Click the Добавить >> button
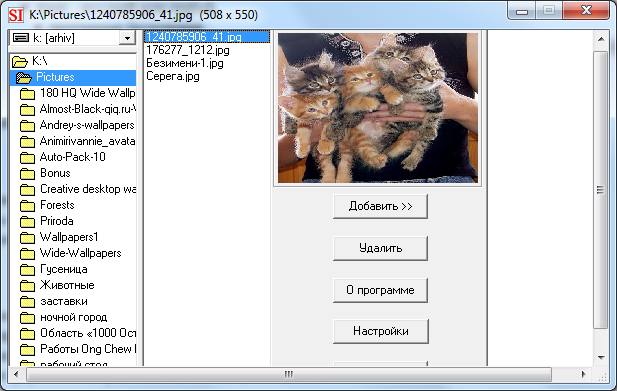 tap(381, 206)
